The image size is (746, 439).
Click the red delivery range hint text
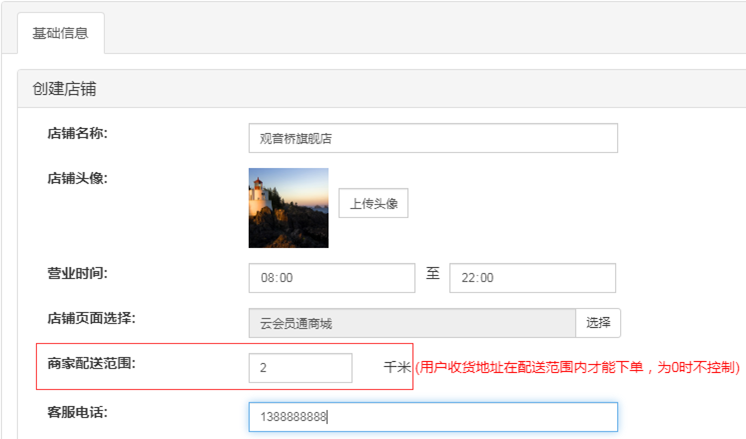578,367
